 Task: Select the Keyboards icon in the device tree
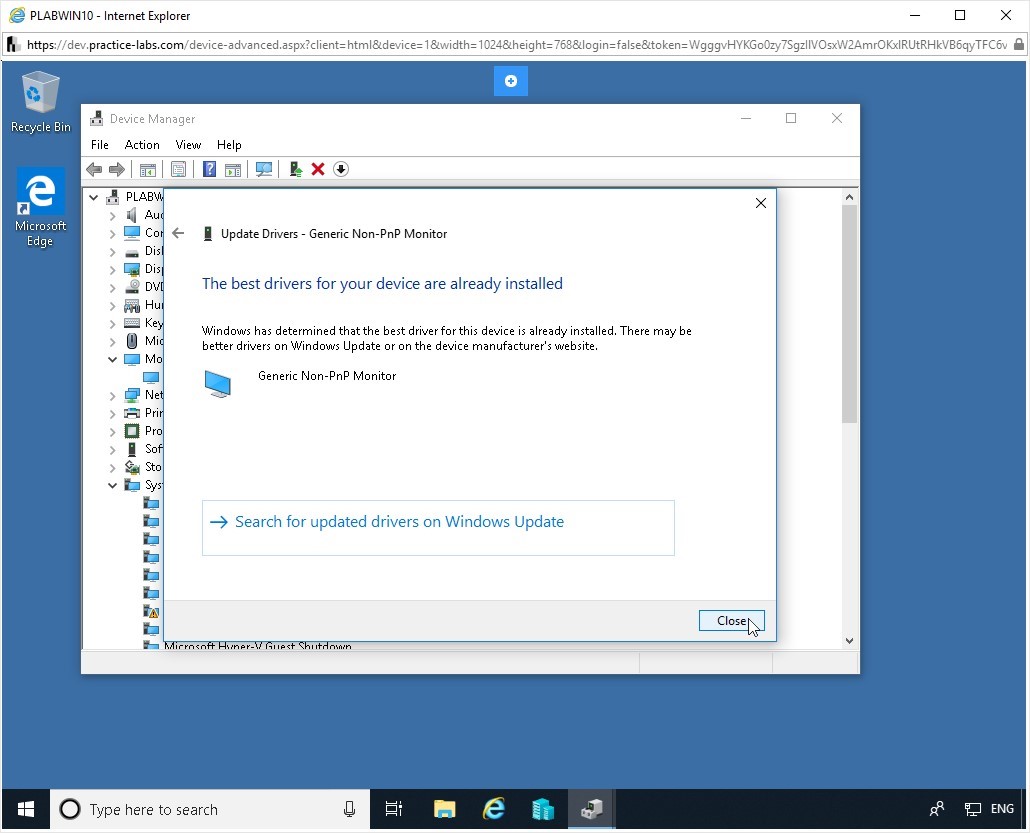[132, 323]
